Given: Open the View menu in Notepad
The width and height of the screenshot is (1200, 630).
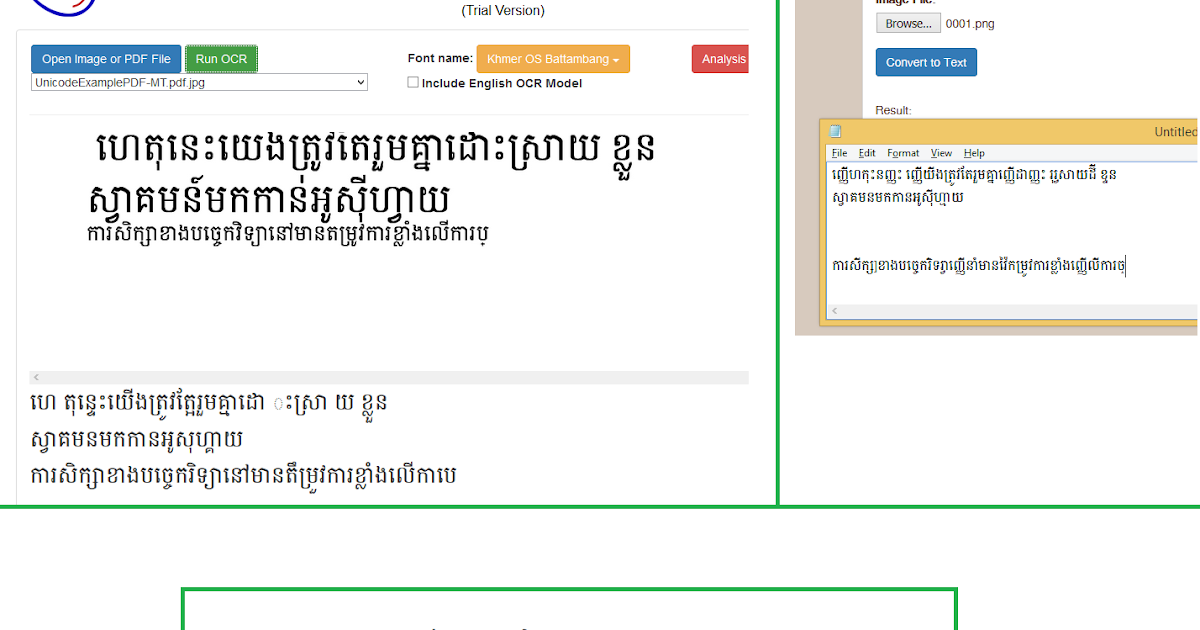Looking at the screenshot, I should 940,152.
